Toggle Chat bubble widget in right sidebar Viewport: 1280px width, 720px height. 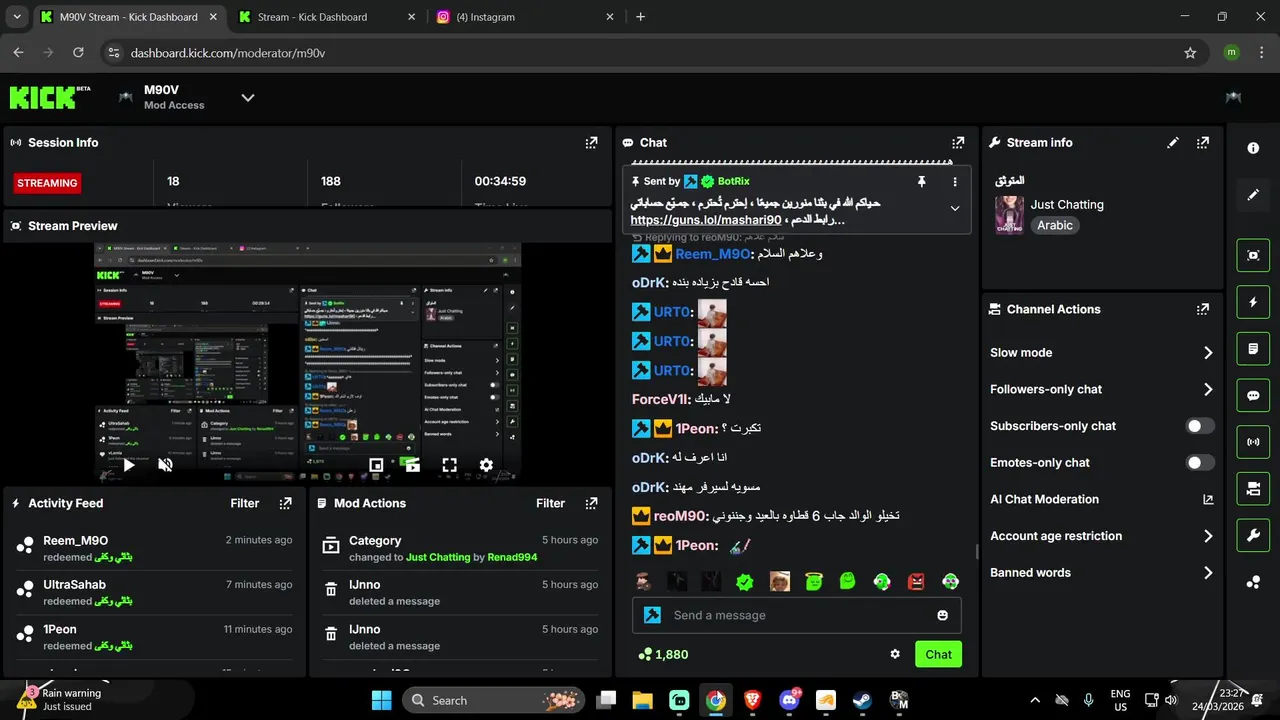click(x=1253, y=395)
